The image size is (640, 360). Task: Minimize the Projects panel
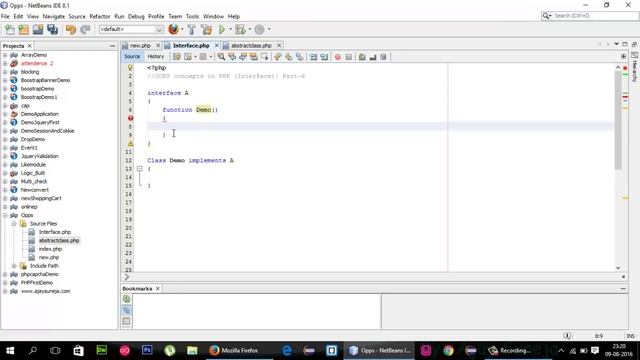tap(113, 46)
